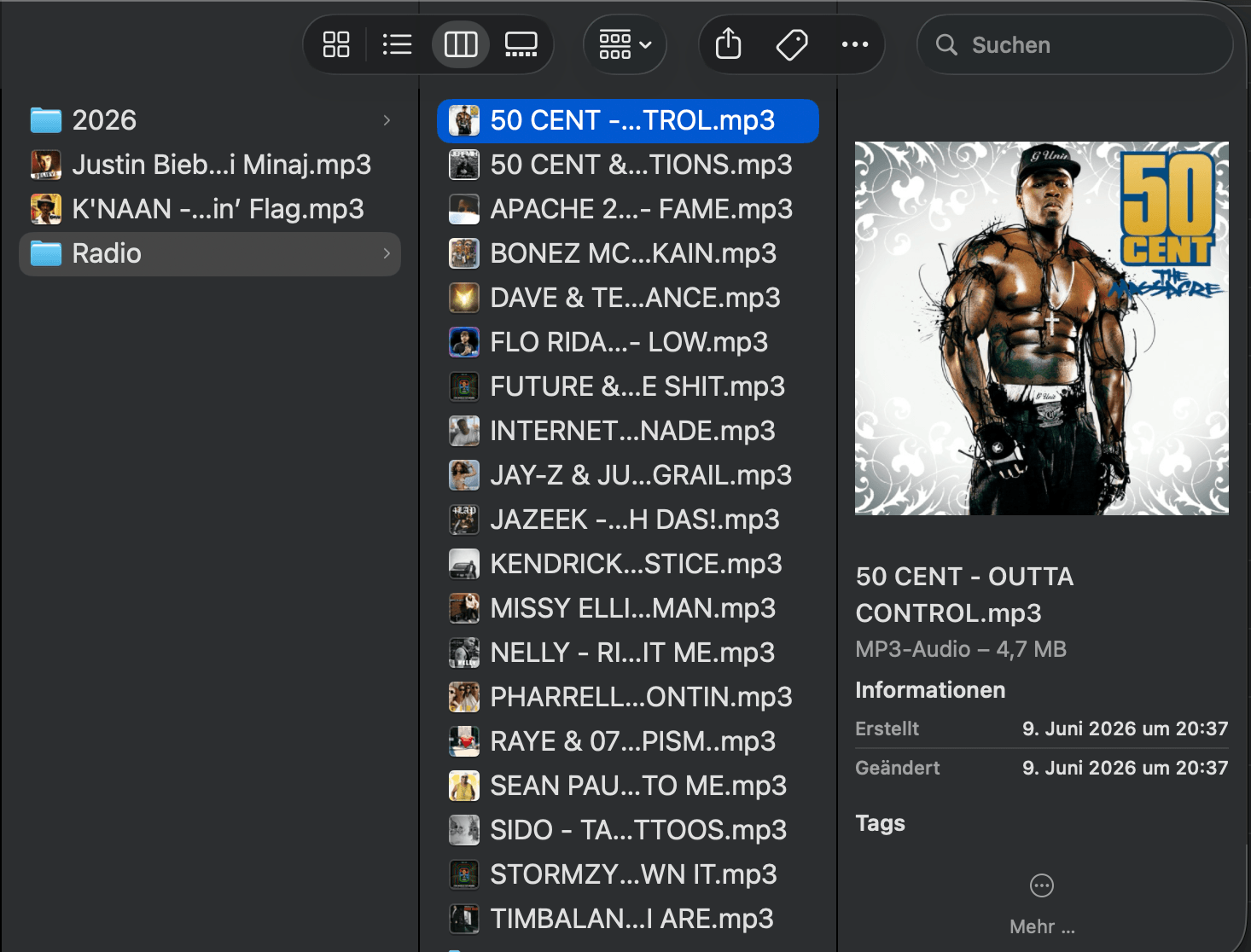
Task: Click the Suchen search field
Action: 1075,44
